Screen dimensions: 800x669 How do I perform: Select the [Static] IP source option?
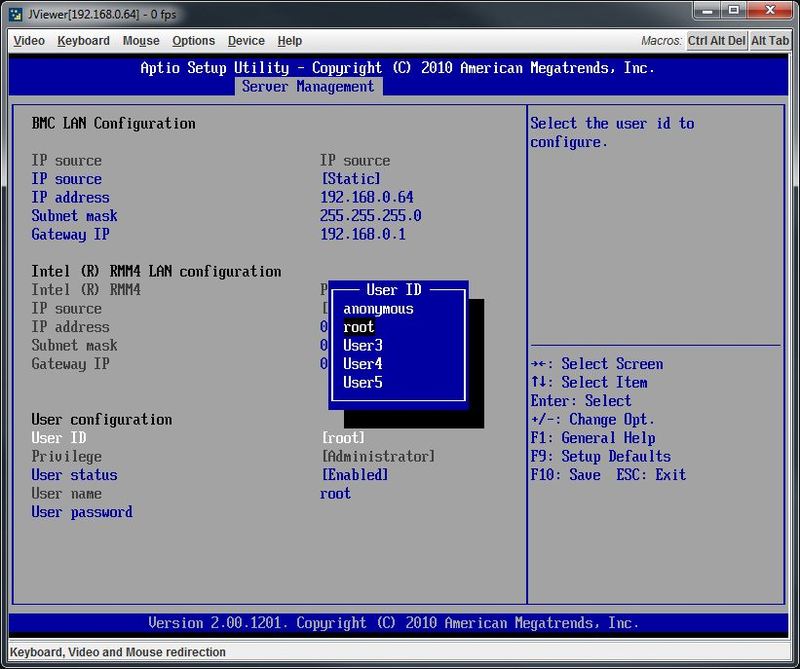click(351, 179)
